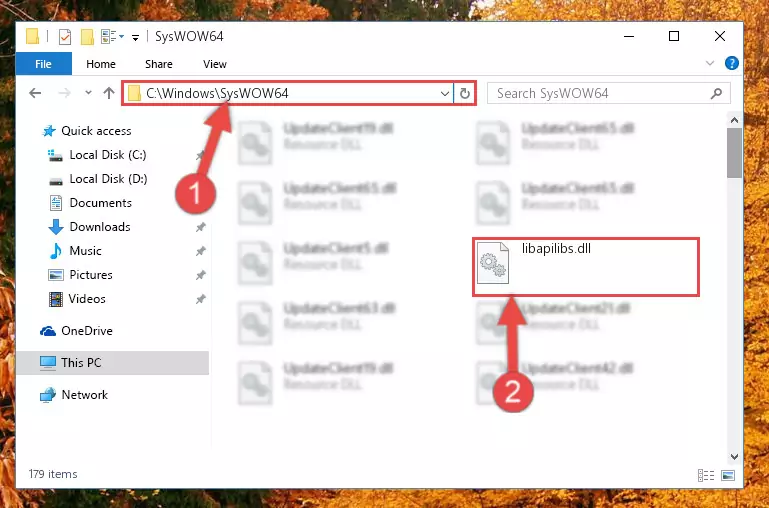This screenshot has width=769, height=508.
Task: Click the libapilibs.dll file name
Action: [556, 249]
